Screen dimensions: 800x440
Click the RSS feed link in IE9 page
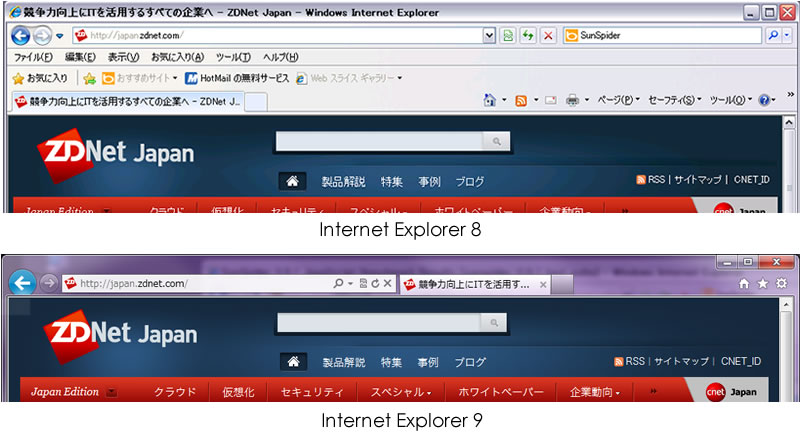[630, 361]
